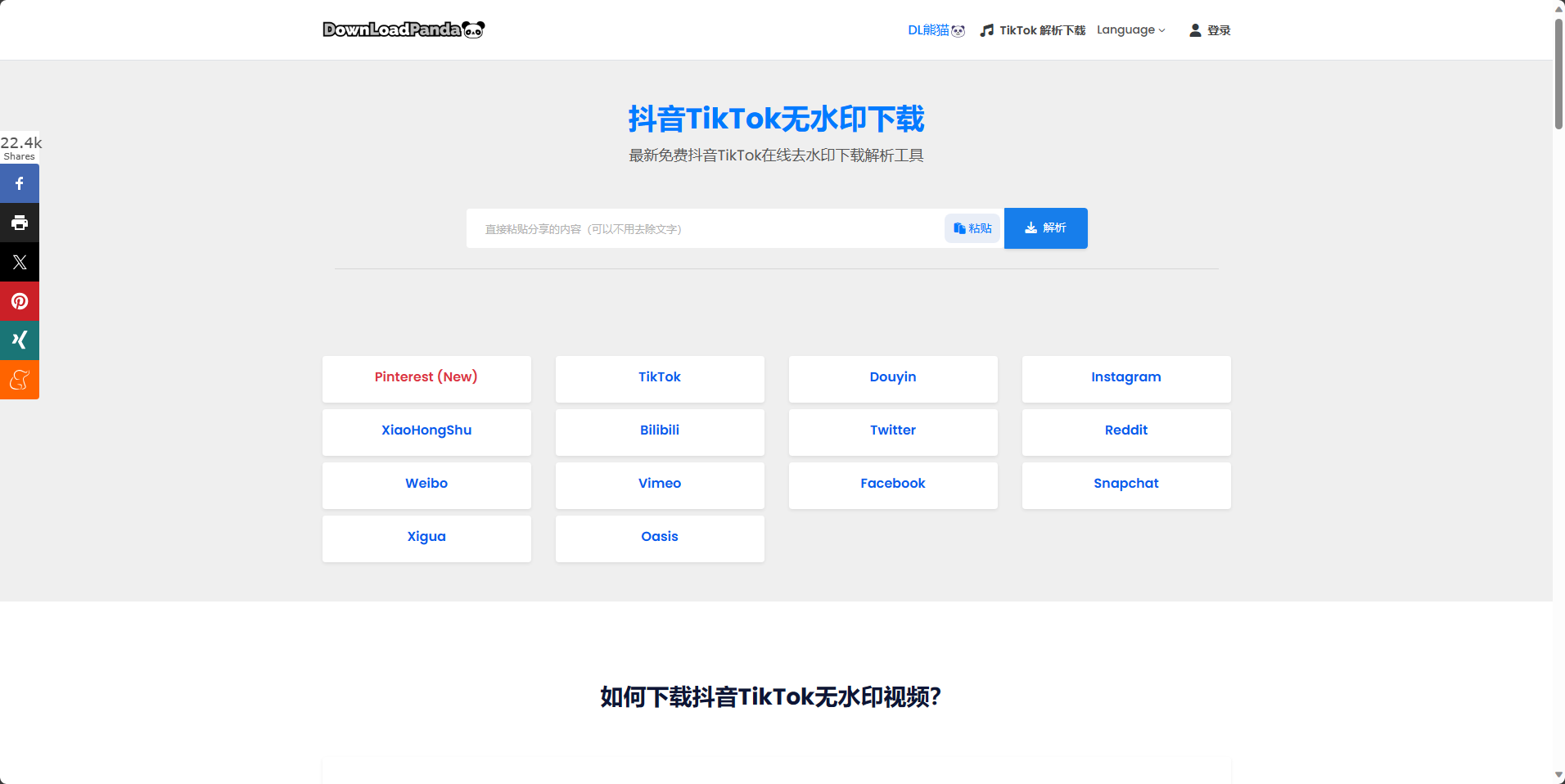The image size is (1565, 784).
Task: Open the Instagram downloader card
Action: pyautogui.click(x=1126, y=377)
